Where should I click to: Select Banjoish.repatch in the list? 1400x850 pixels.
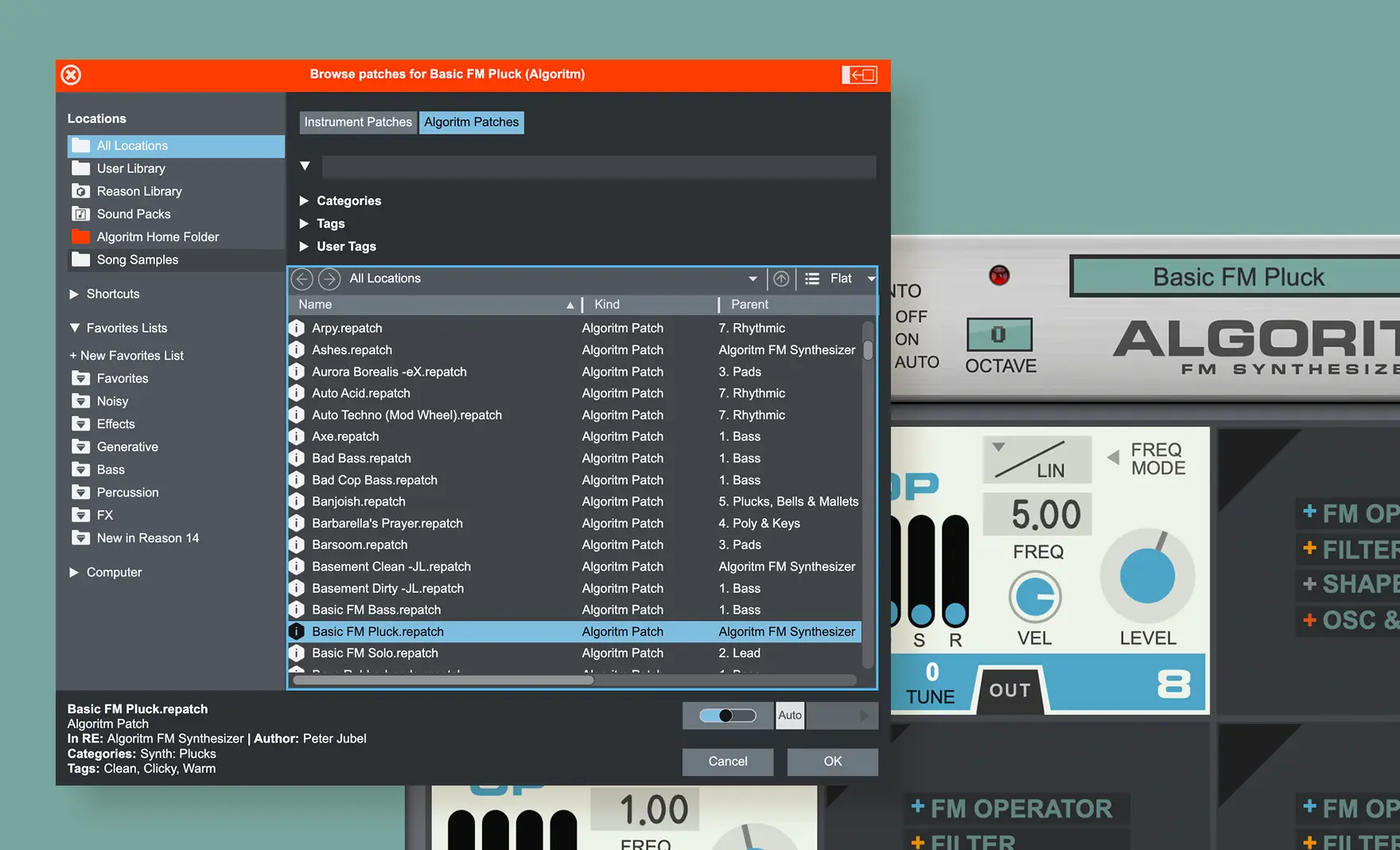[574, 501]
